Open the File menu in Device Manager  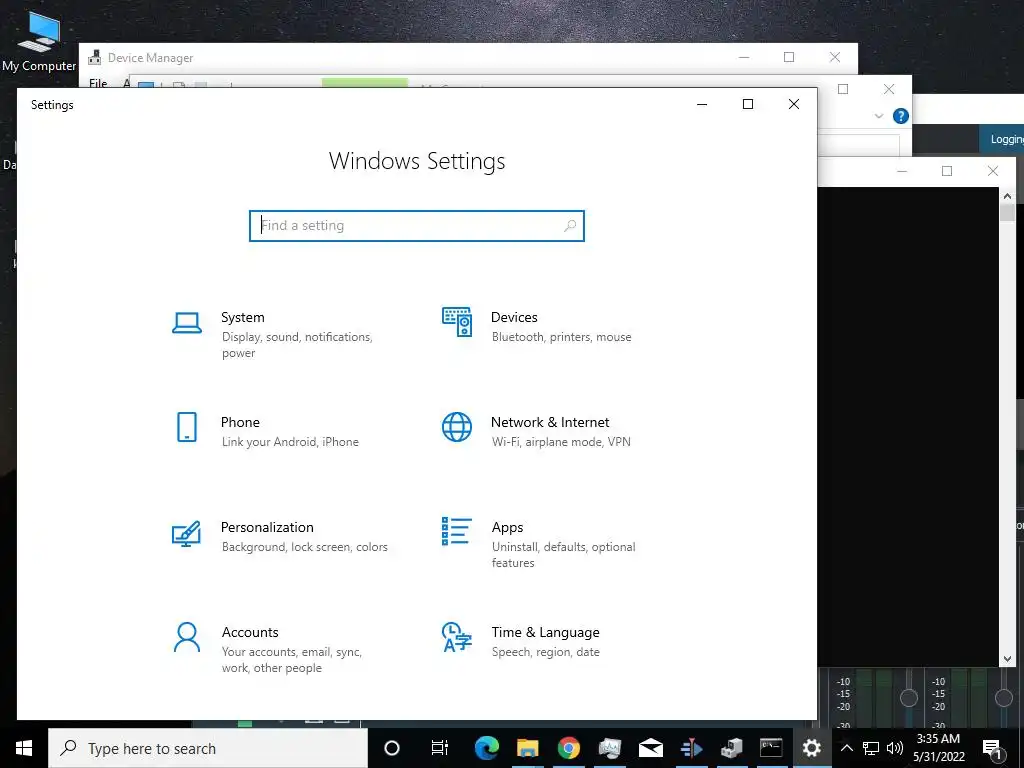(98, 83)
